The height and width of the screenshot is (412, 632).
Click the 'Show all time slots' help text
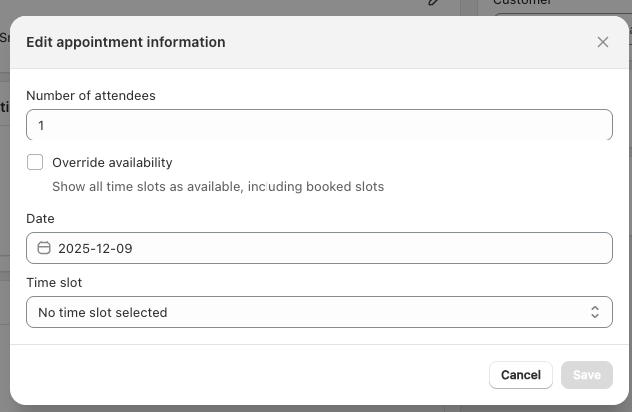coord(218,186)
